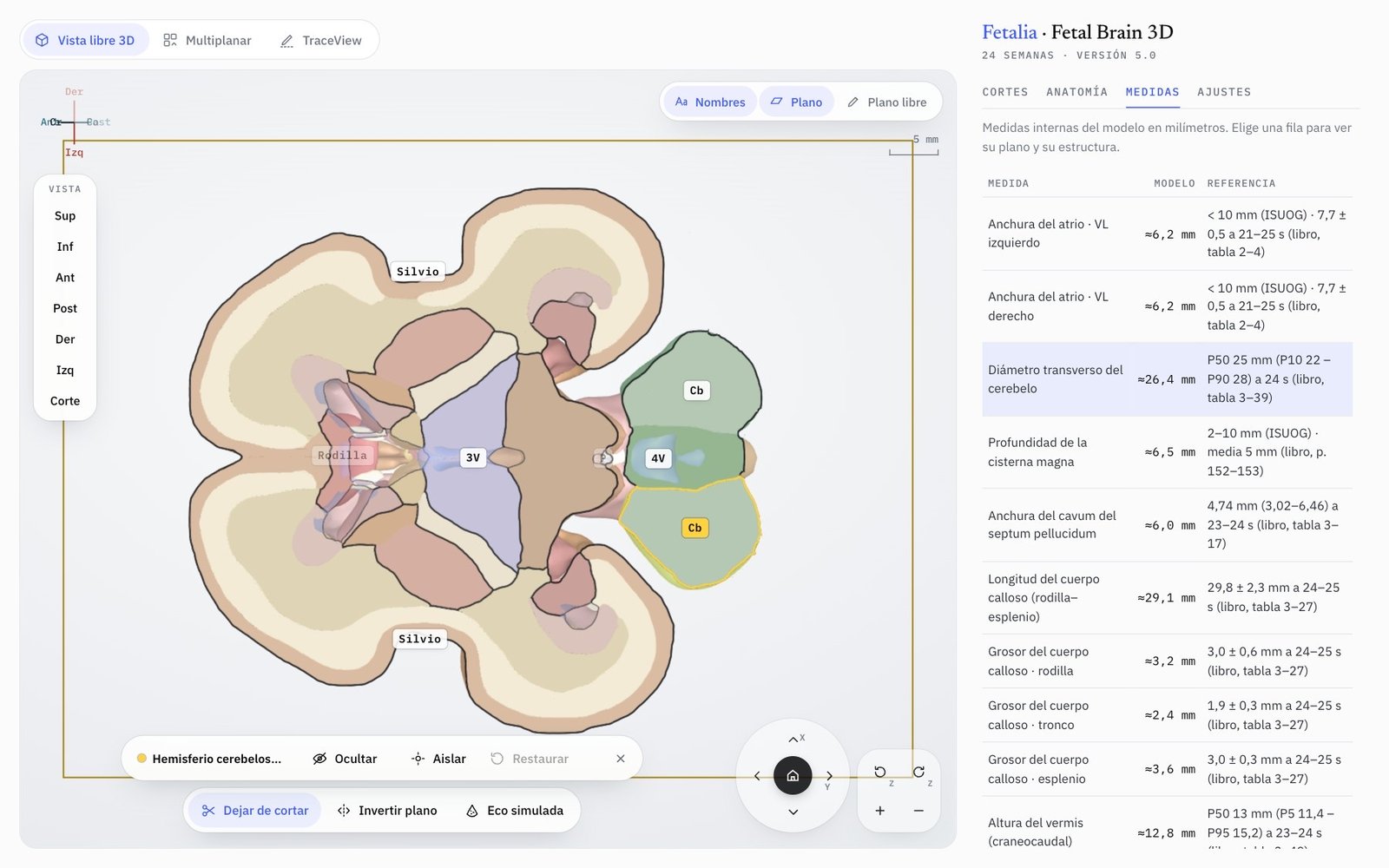The width and height of the screenshot is (1389, 868).
Task: Switch to Vista libre 3D mode
Action: click(x=85, y=40)
